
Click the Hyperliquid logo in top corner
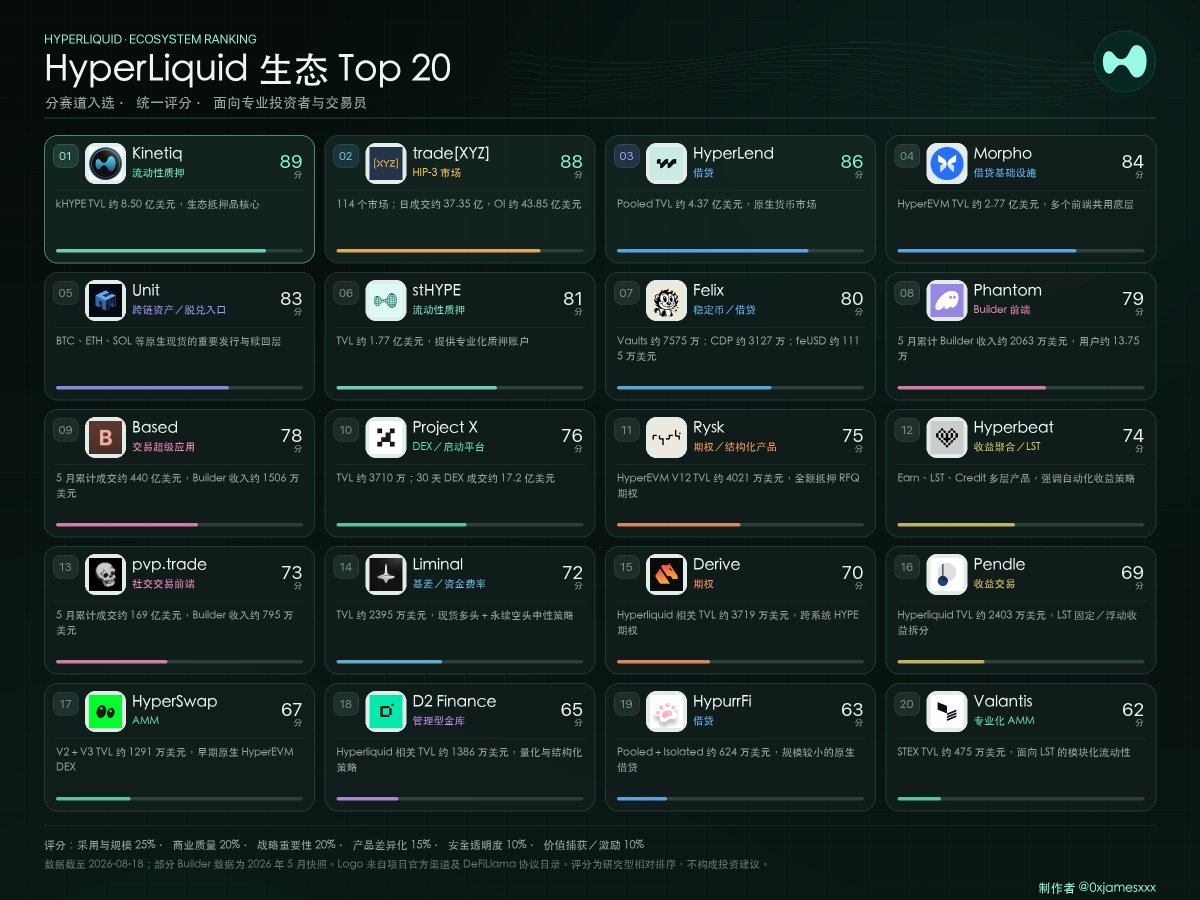[1125, 62]
